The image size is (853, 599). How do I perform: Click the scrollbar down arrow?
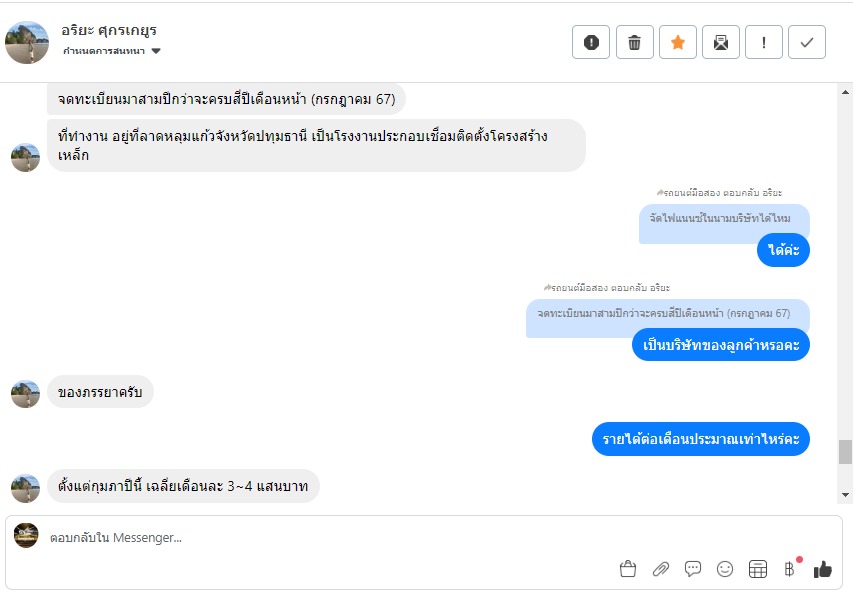pyautogui.click(x=845, y=495)
